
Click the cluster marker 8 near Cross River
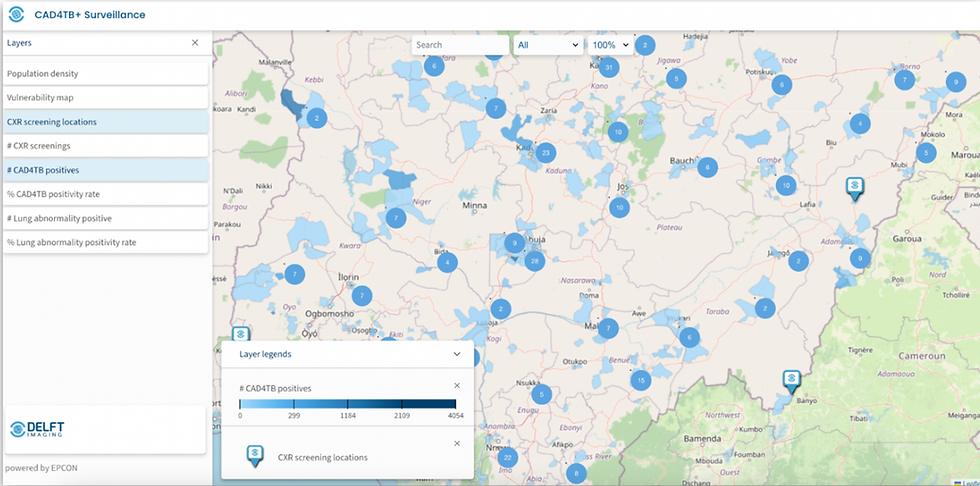(576, 474)
